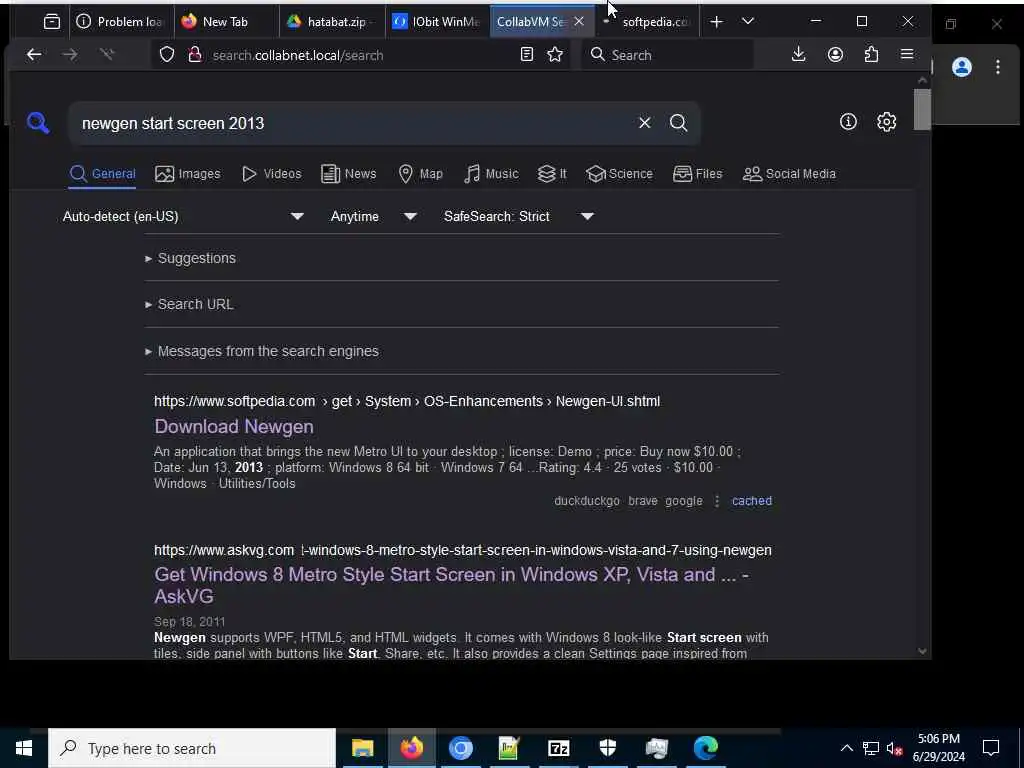The width and height of the screenshot is (1024, 768).
Task: Switch to the Science category
Action: pos(619,174)
